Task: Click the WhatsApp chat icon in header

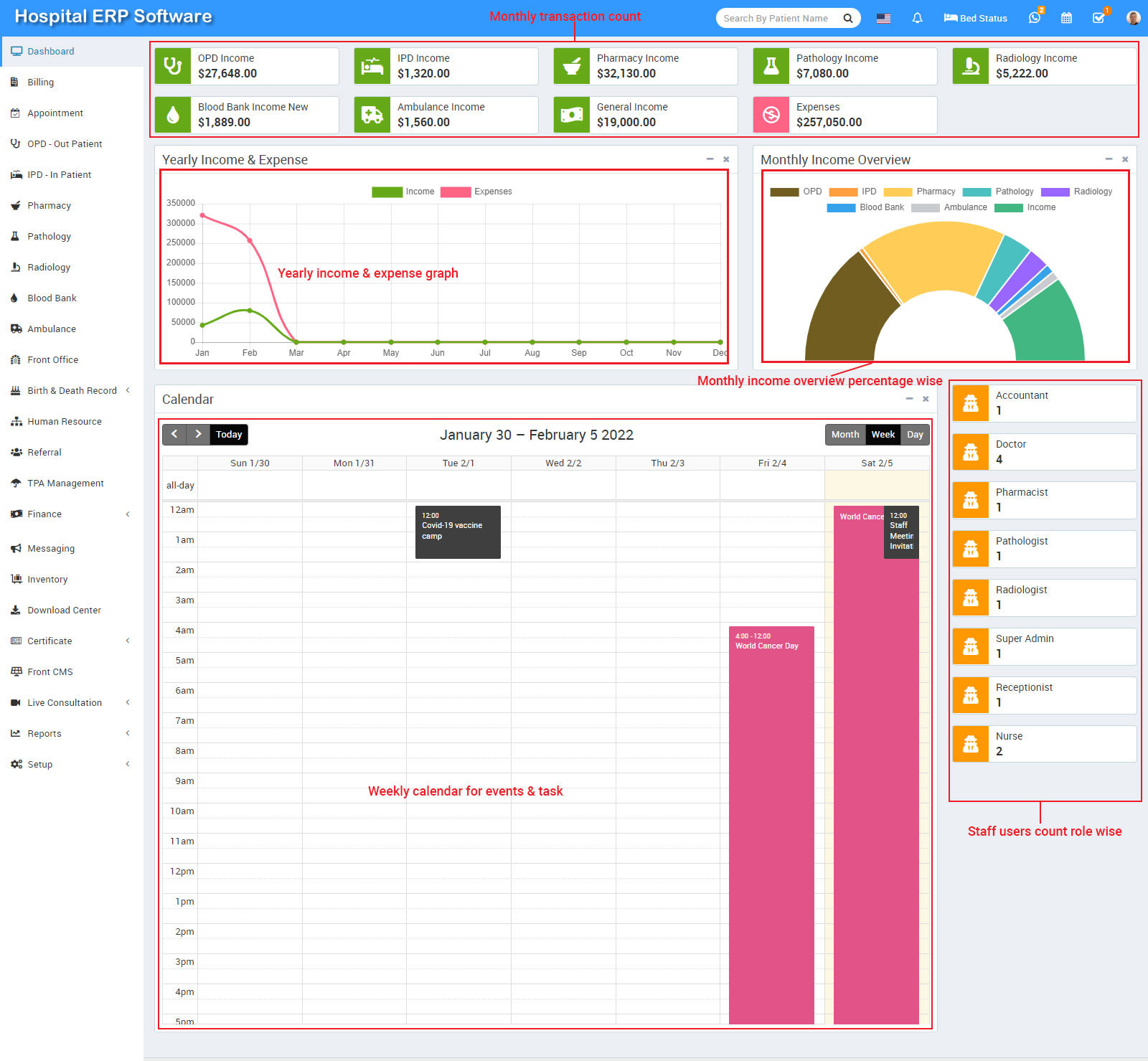Action: tap(1034, 18)
